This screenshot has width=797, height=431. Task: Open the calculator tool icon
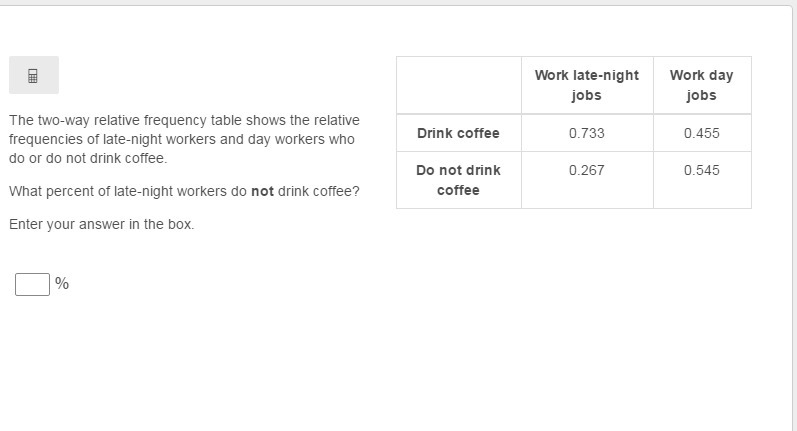point(33,76)
